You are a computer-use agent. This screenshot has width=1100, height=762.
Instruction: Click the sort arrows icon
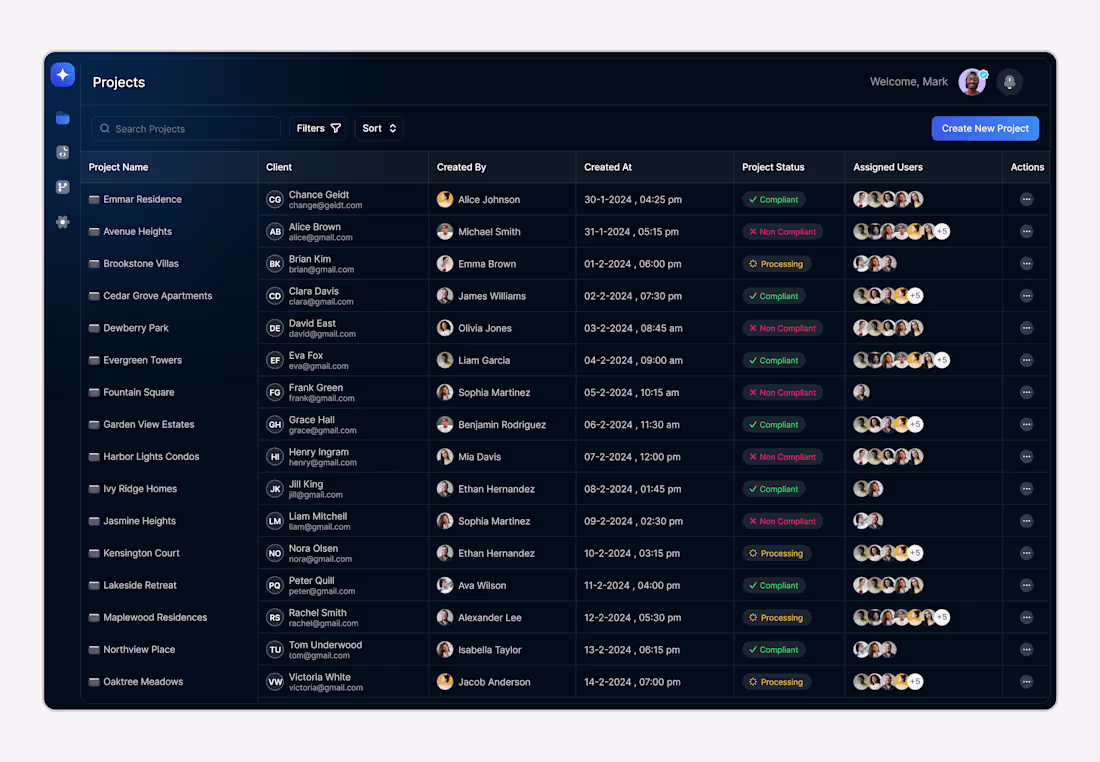391,128
